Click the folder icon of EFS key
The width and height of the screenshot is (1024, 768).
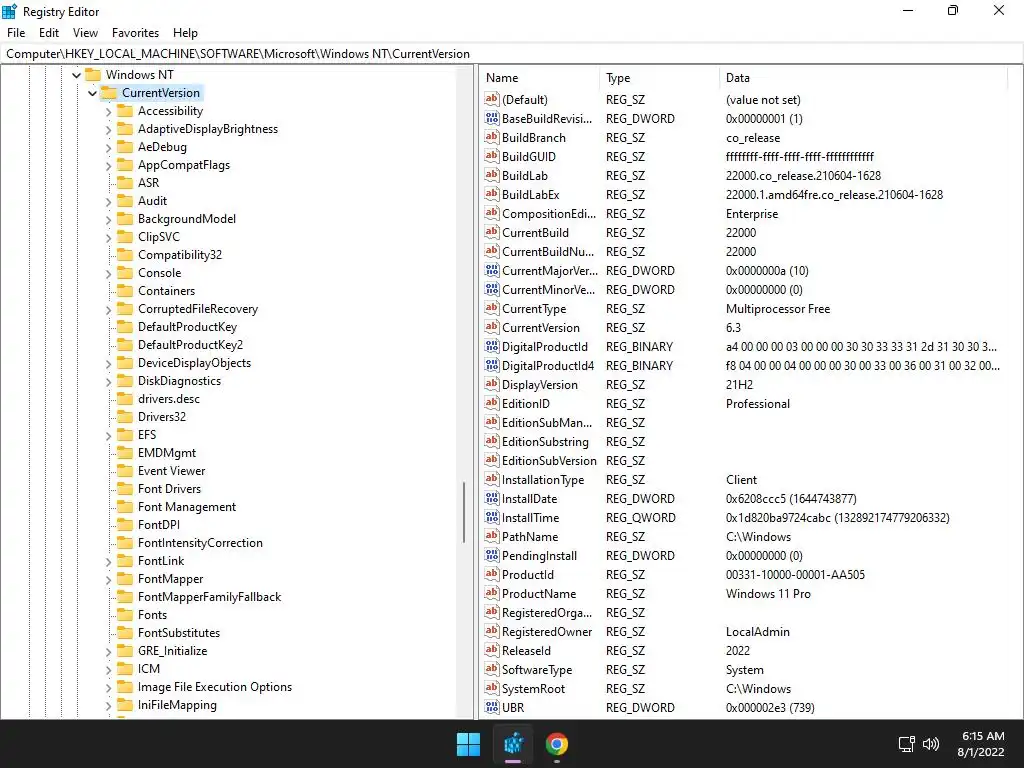coord(125,435)
